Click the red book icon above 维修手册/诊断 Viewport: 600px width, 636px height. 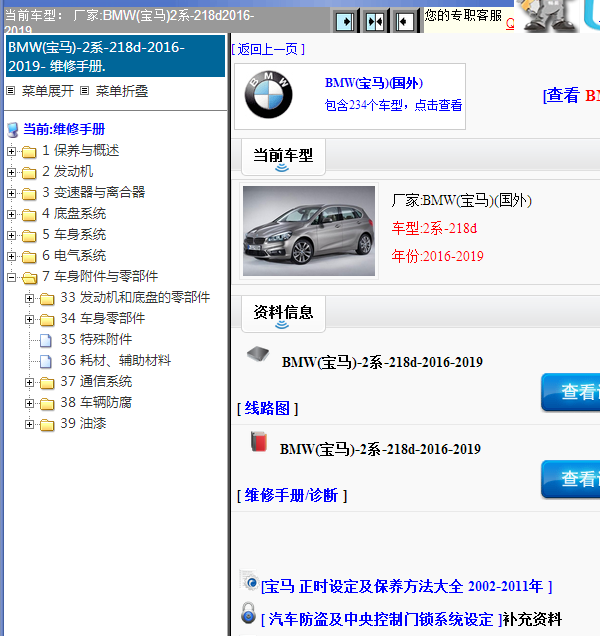pos(259,442)
